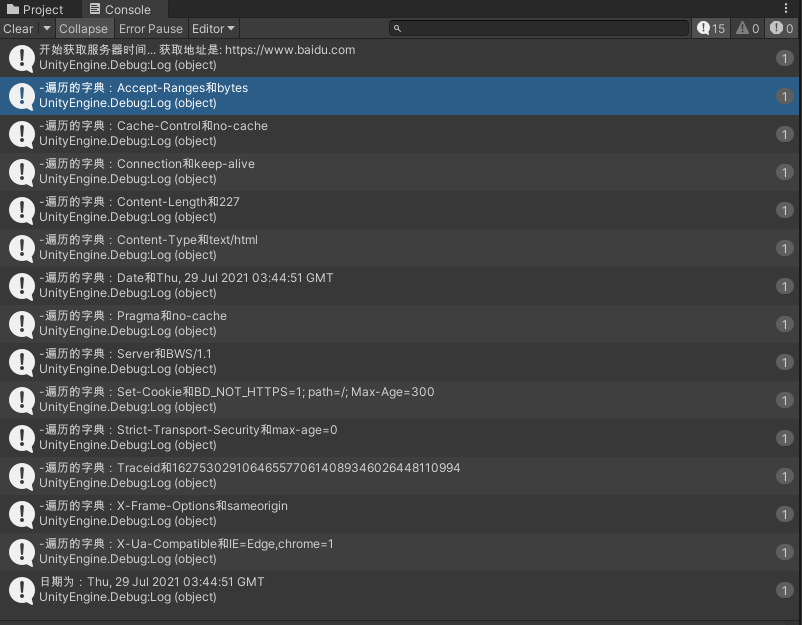
Task: Click the search magnifier icon
Action: coord(397,29)
